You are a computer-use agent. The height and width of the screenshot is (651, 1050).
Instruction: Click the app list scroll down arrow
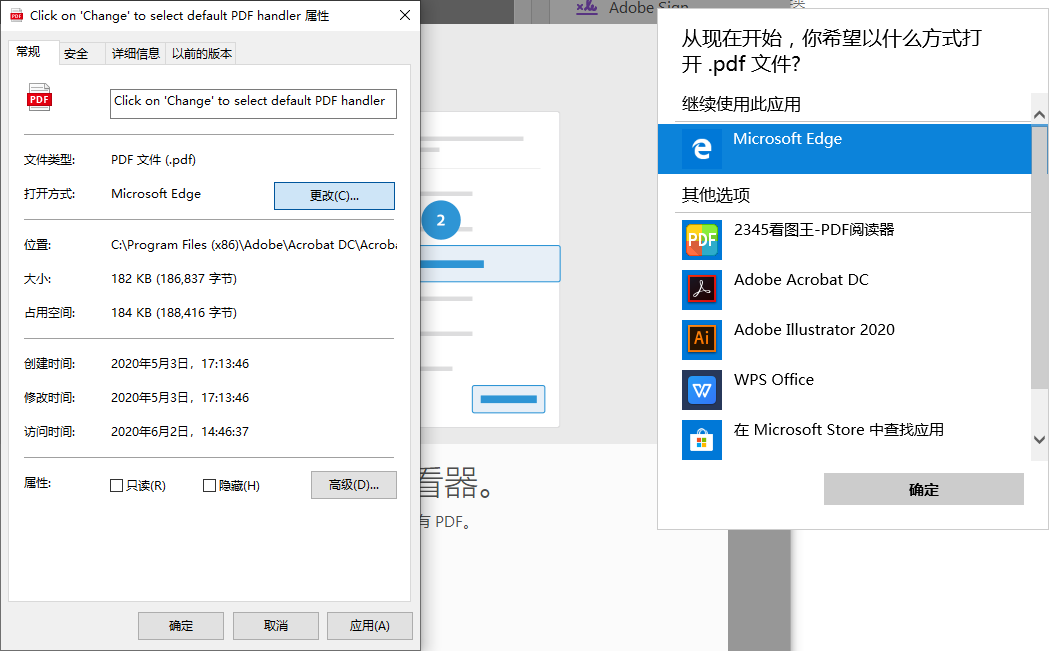[x=1039, y=440]
